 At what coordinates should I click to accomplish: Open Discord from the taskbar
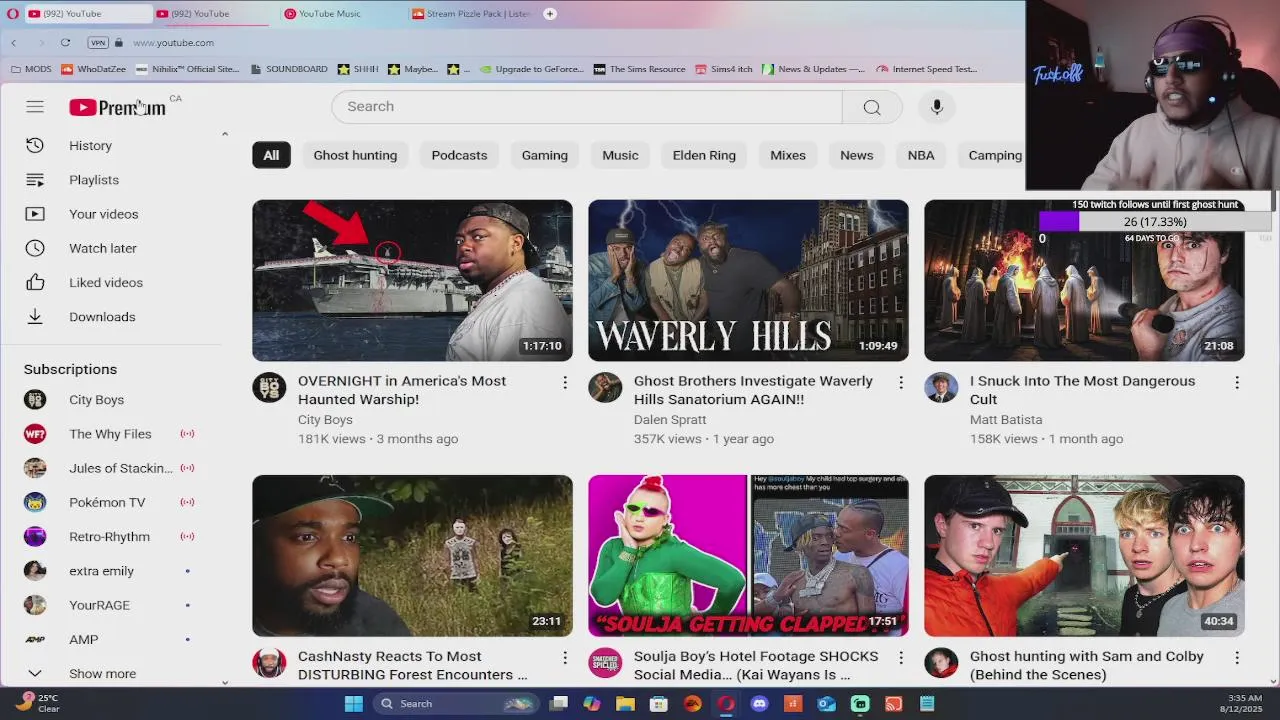click(759, 704)
